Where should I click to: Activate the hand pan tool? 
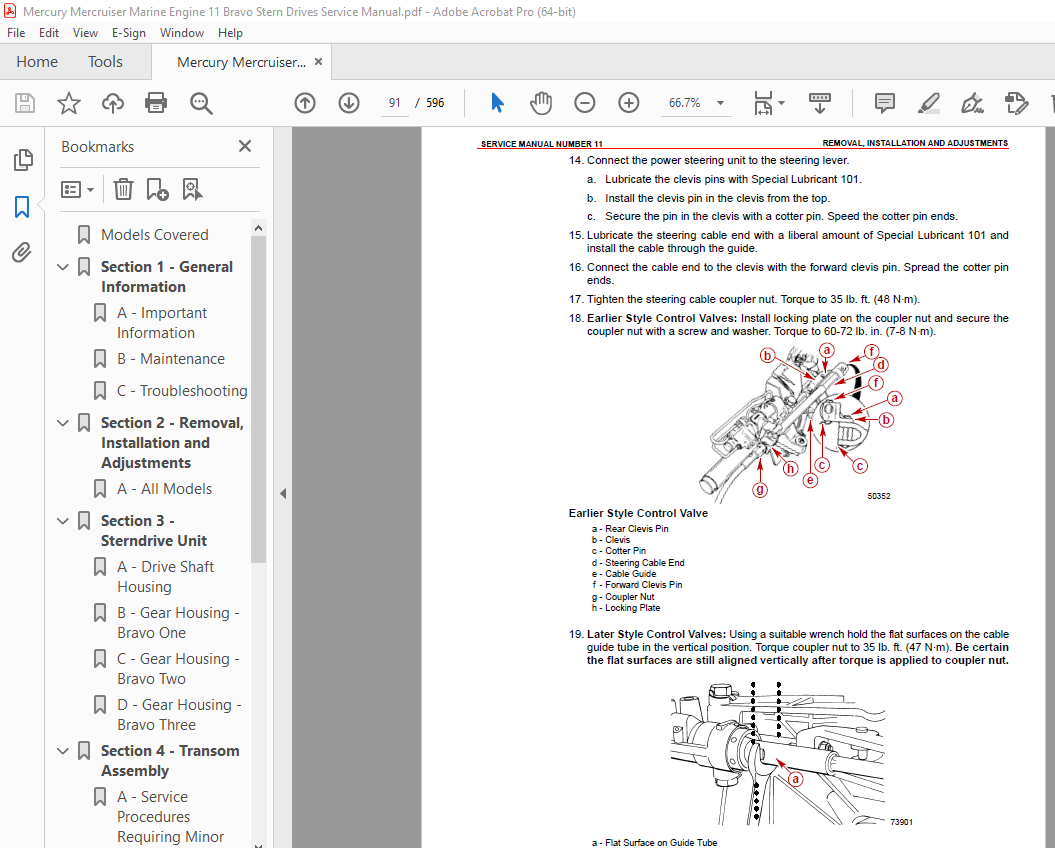(x=541, y=103)
